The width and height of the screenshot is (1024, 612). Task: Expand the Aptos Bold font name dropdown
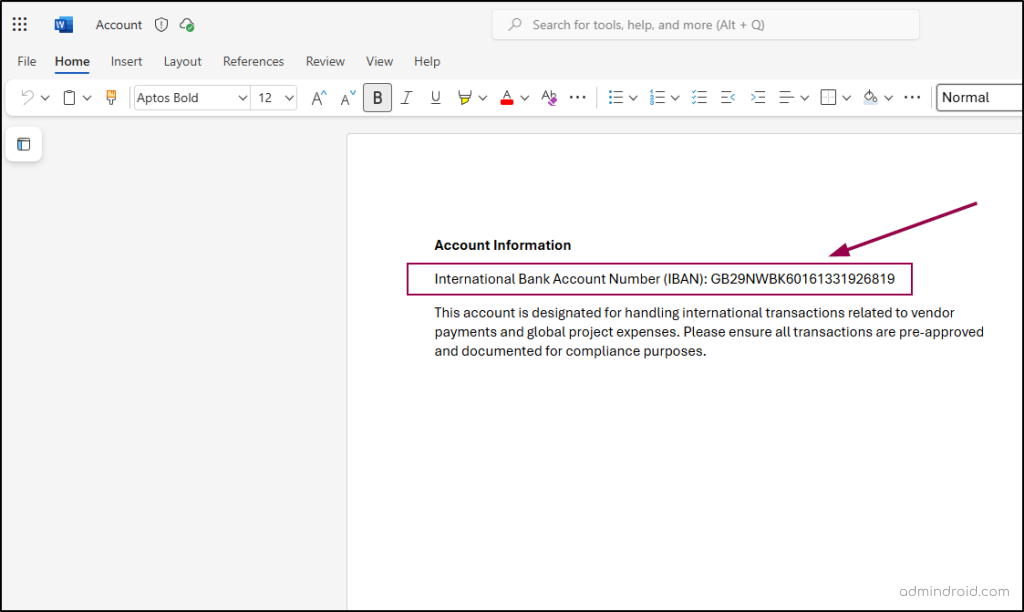tap(242, 97)
